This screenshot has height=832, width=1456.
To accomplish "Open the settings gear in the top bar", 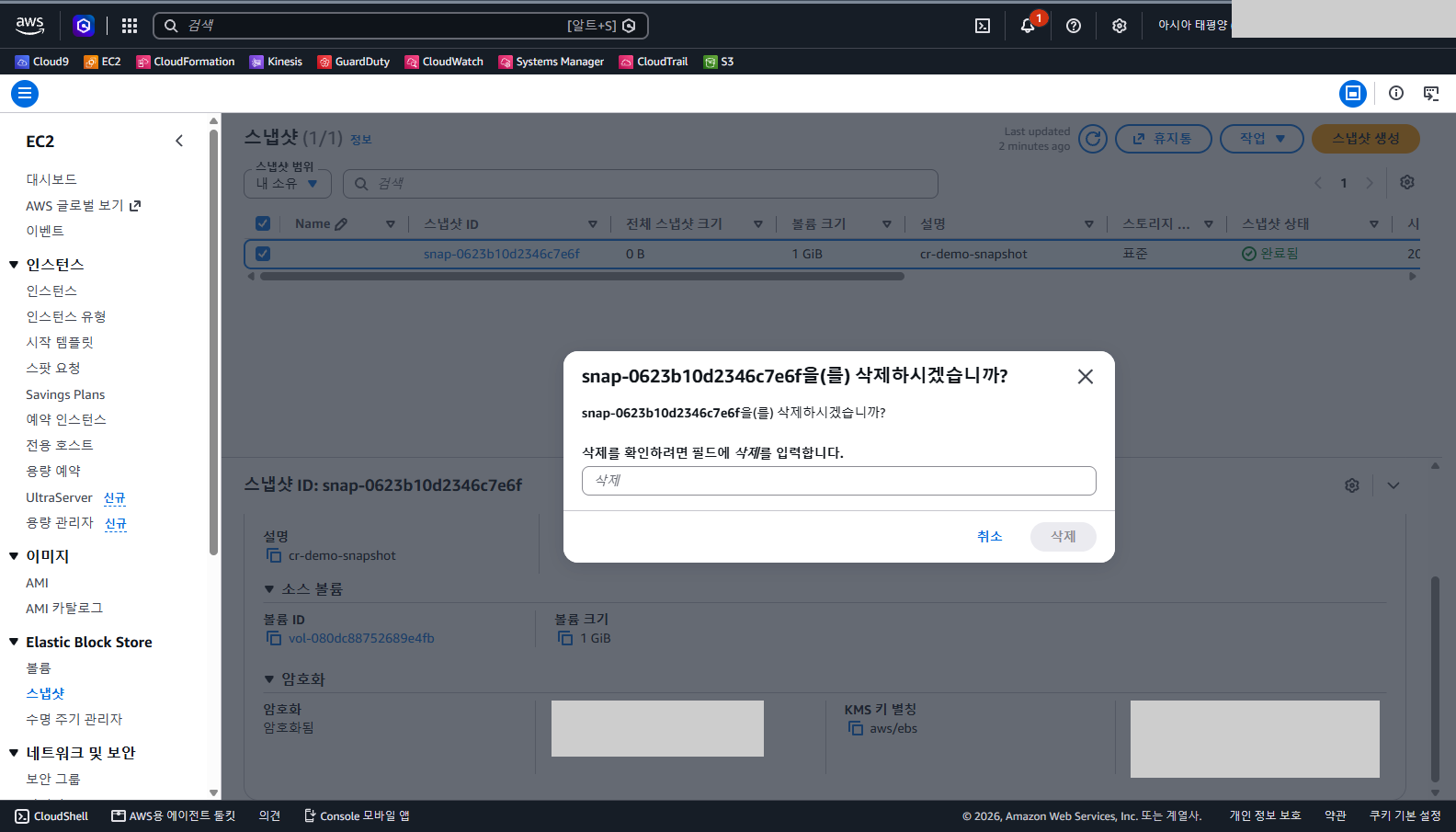I will click(1119, 26).
